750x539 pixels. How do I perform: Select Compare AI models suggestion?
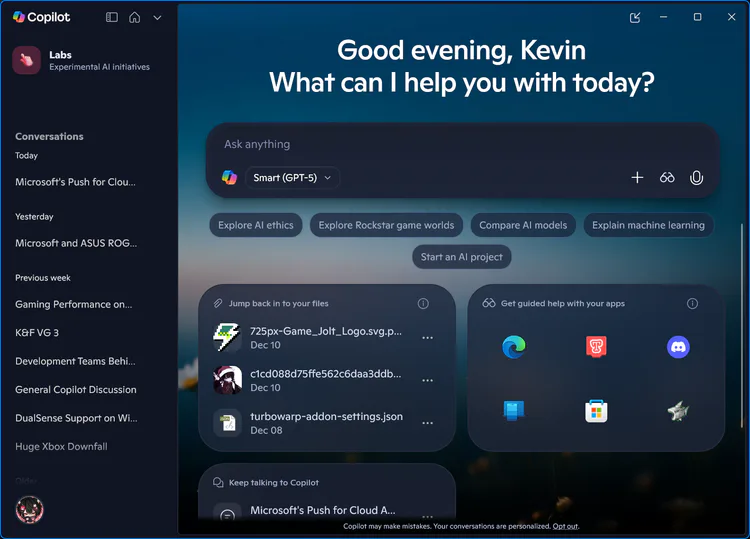coord(523,225)
